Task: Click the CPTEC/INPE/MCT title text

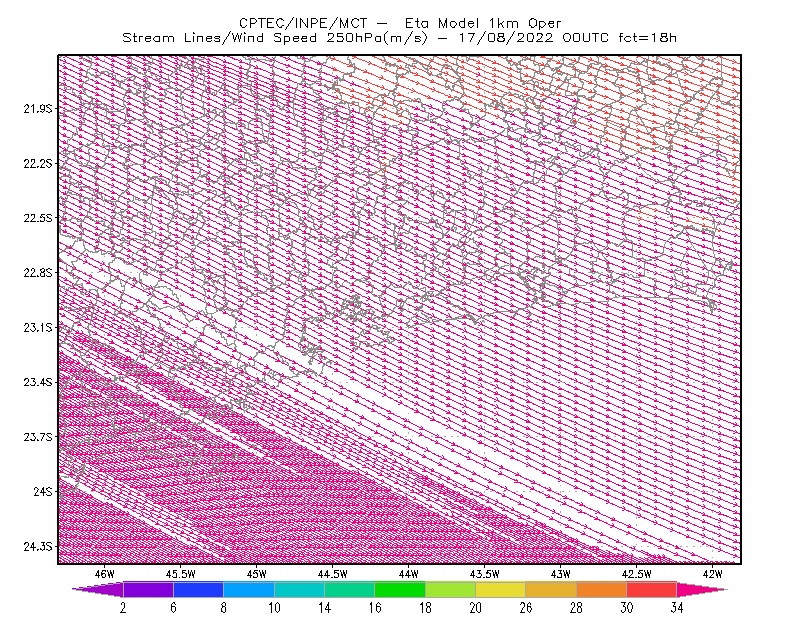Action: 303,23
